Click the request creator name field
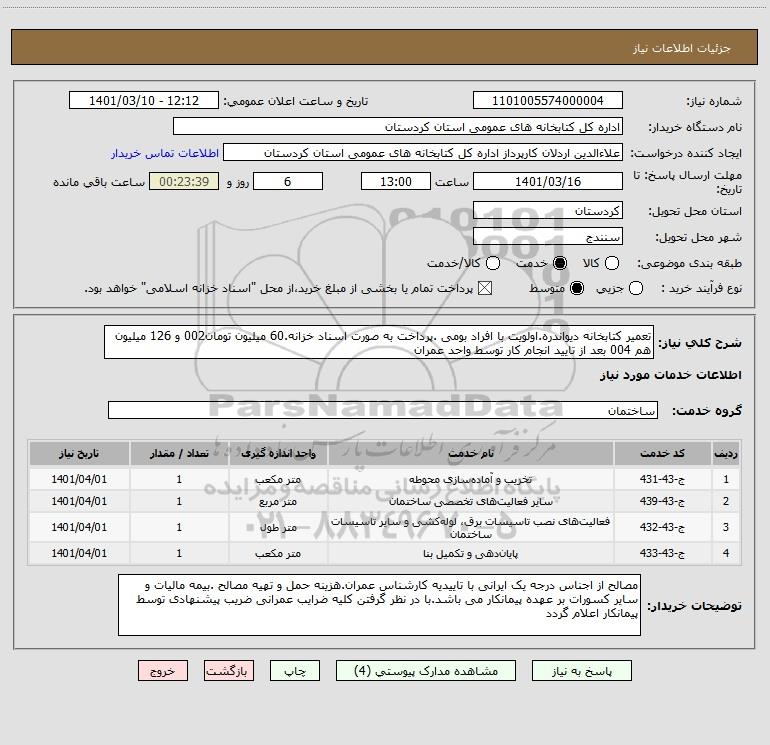The height and width of the screenshot is (745, 770). tap(423, 153)
